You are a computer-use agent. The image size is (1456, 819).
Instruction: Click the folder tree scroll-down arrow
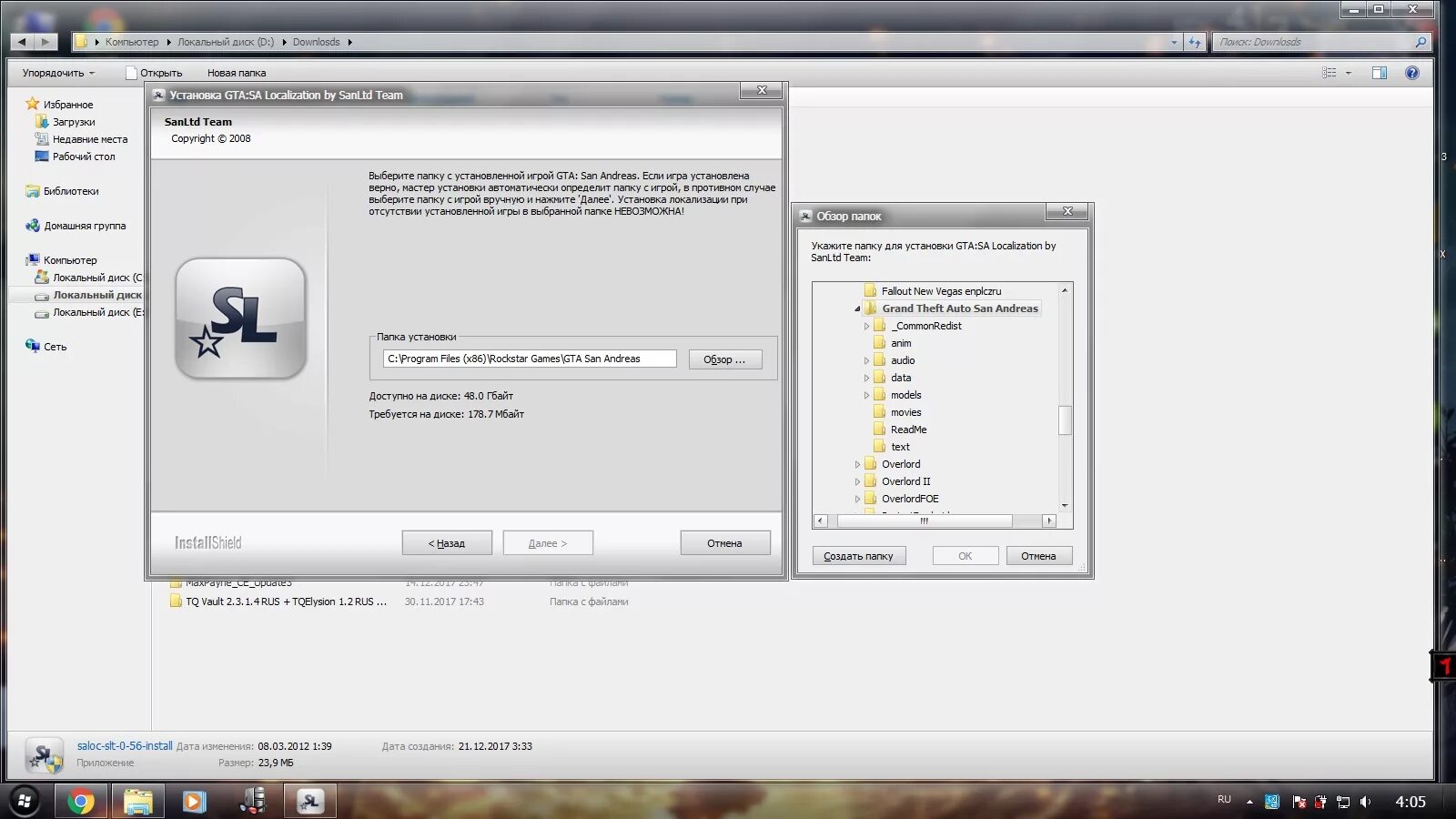tap(1065, 505)
